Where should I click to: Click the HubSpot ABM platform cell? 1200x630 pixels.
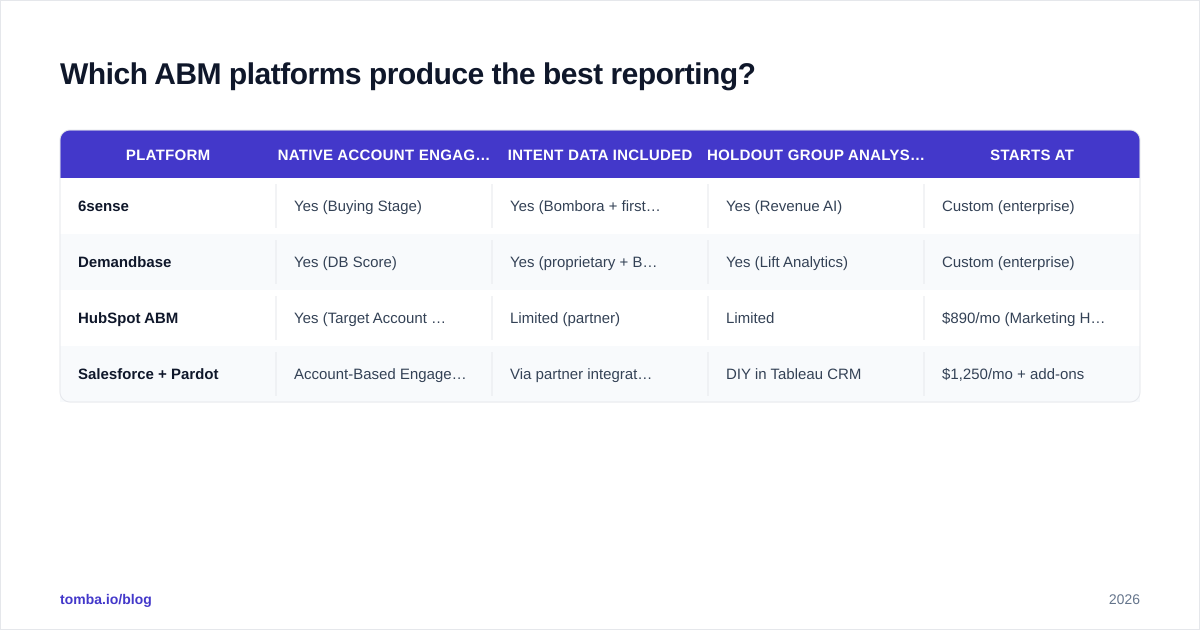pos(168,318)
